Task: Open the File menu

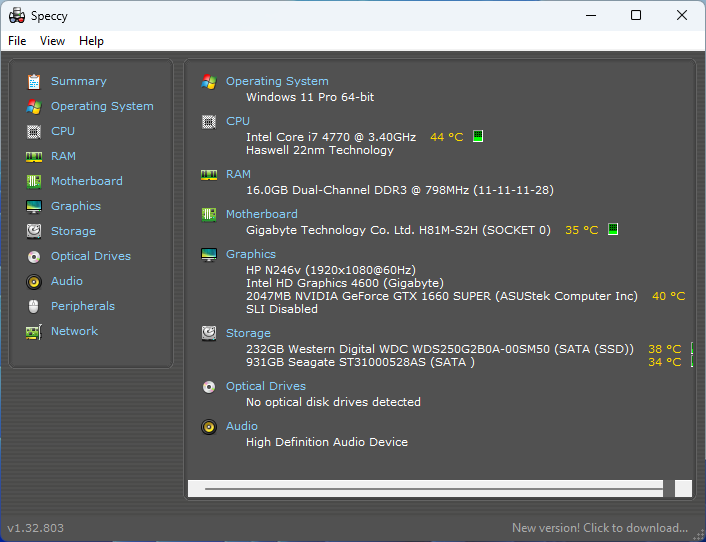Action: click(17, 41)
